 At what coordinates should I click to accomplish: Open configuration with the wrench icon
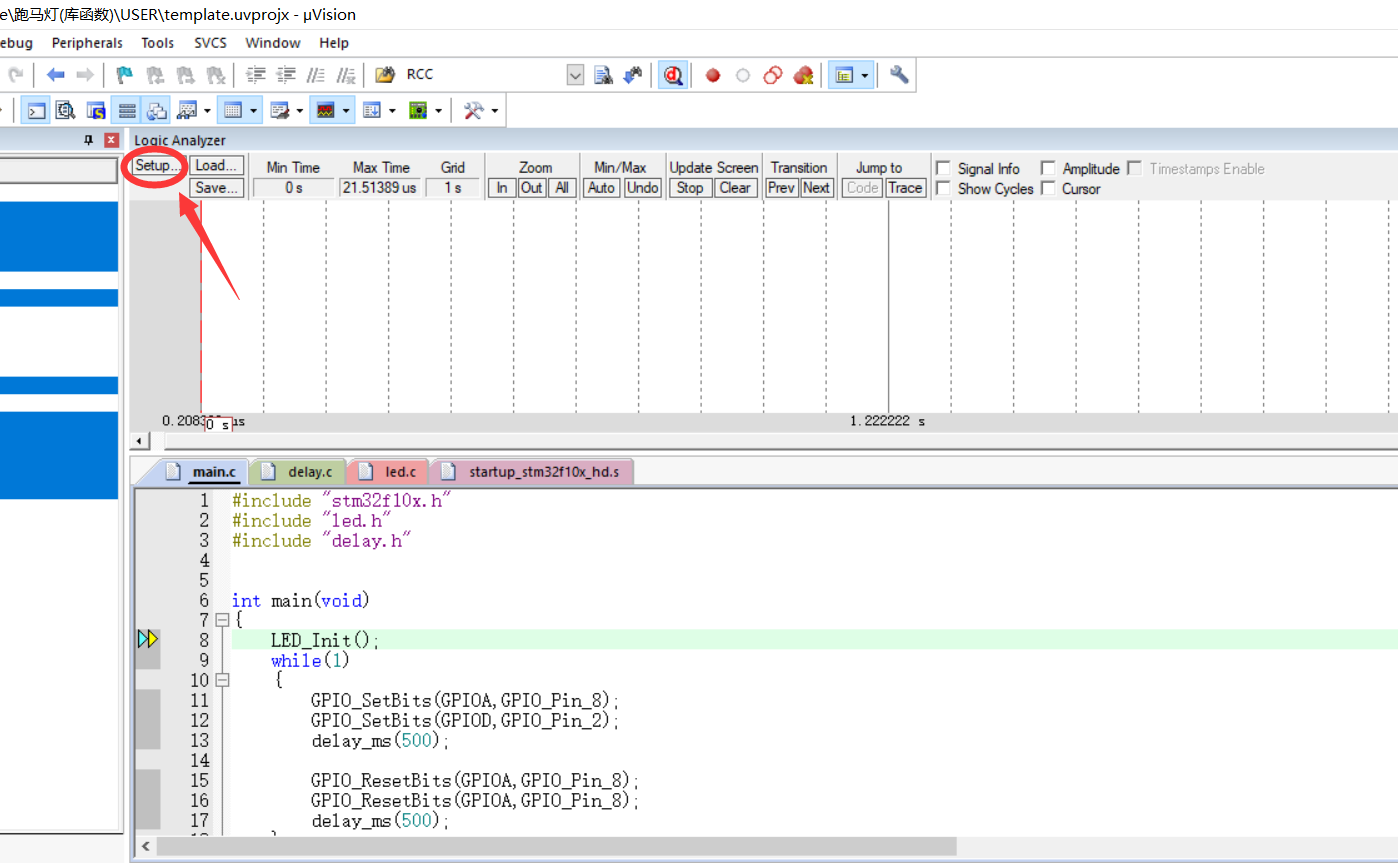click(x=898, y=75)
